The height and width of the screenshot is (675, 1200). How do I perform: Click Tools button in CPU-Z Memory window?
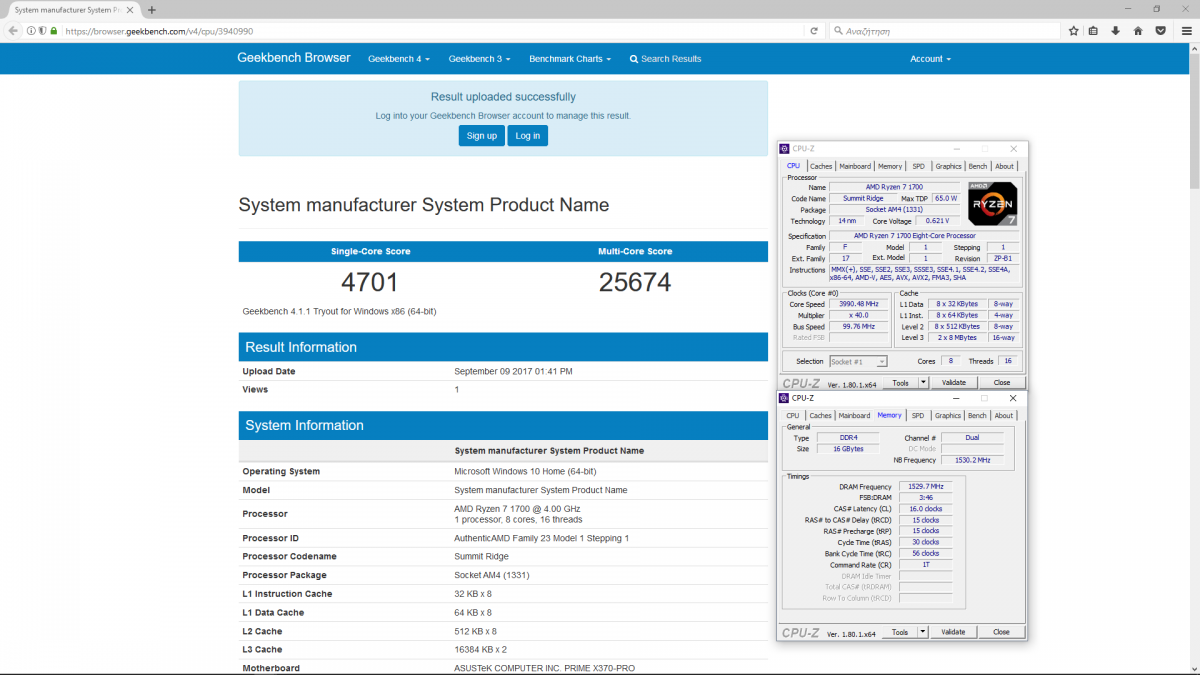click(x=900, y=632)
